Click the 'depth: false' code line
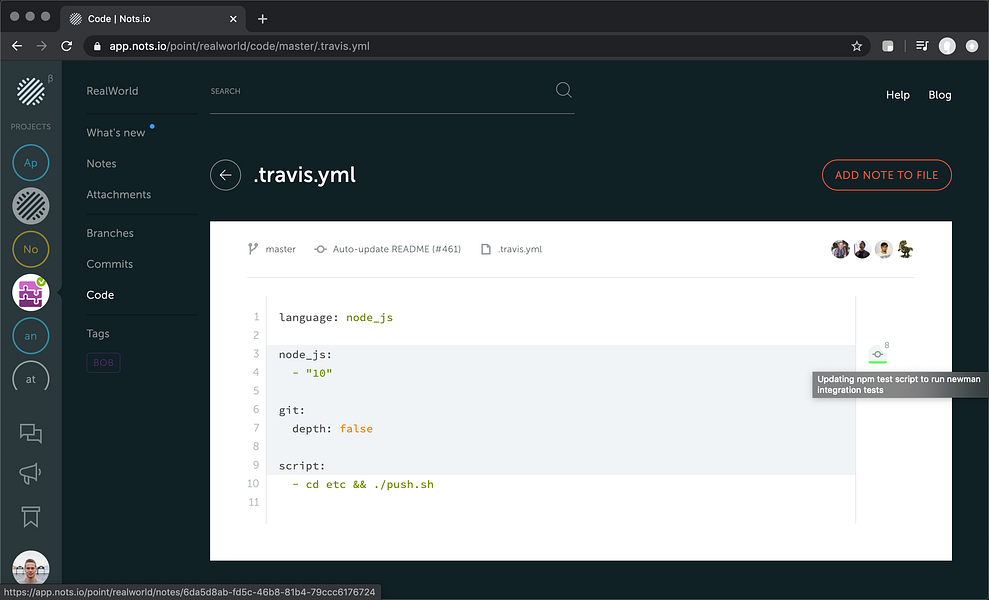The height and width of the screenshot is (600, 989). [x=332, y=428]
